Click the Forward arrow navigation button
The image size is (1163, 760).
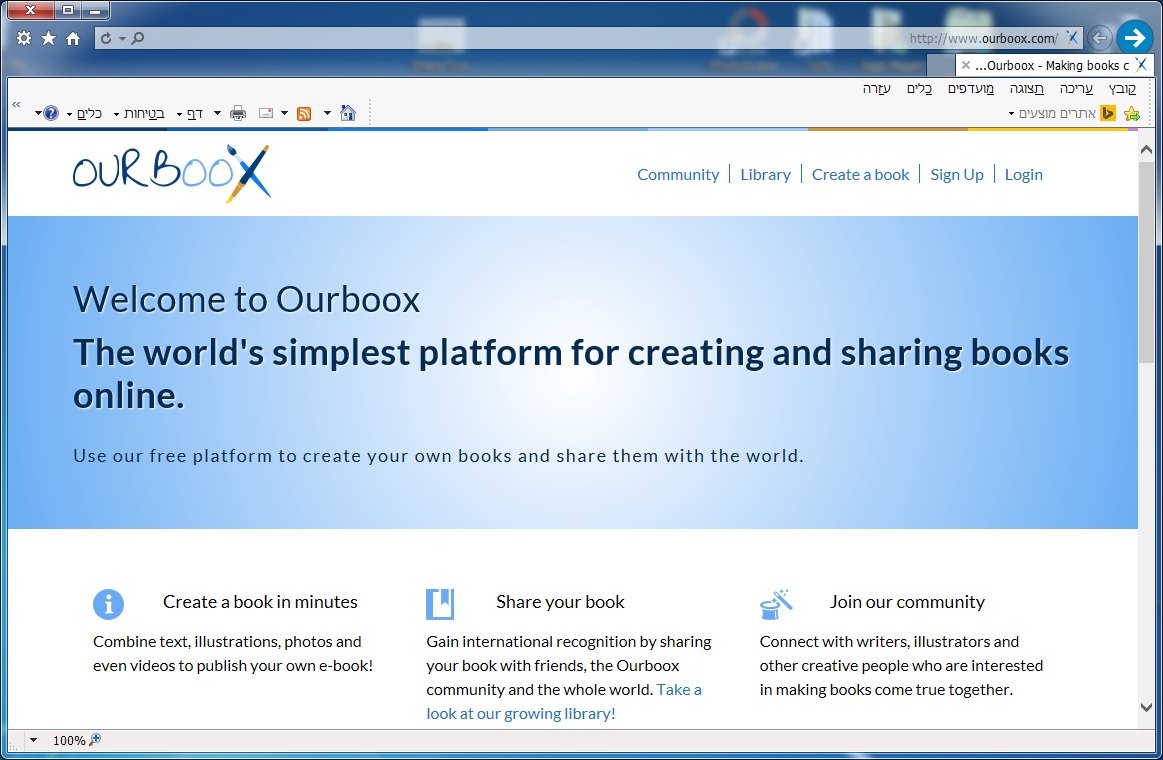(x=1134, y=37)
